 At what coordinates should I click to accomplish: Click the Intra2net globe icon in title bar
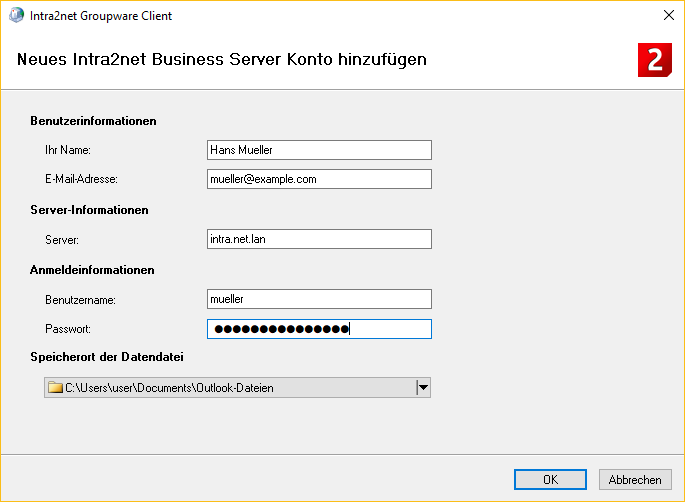pos(17,15)
